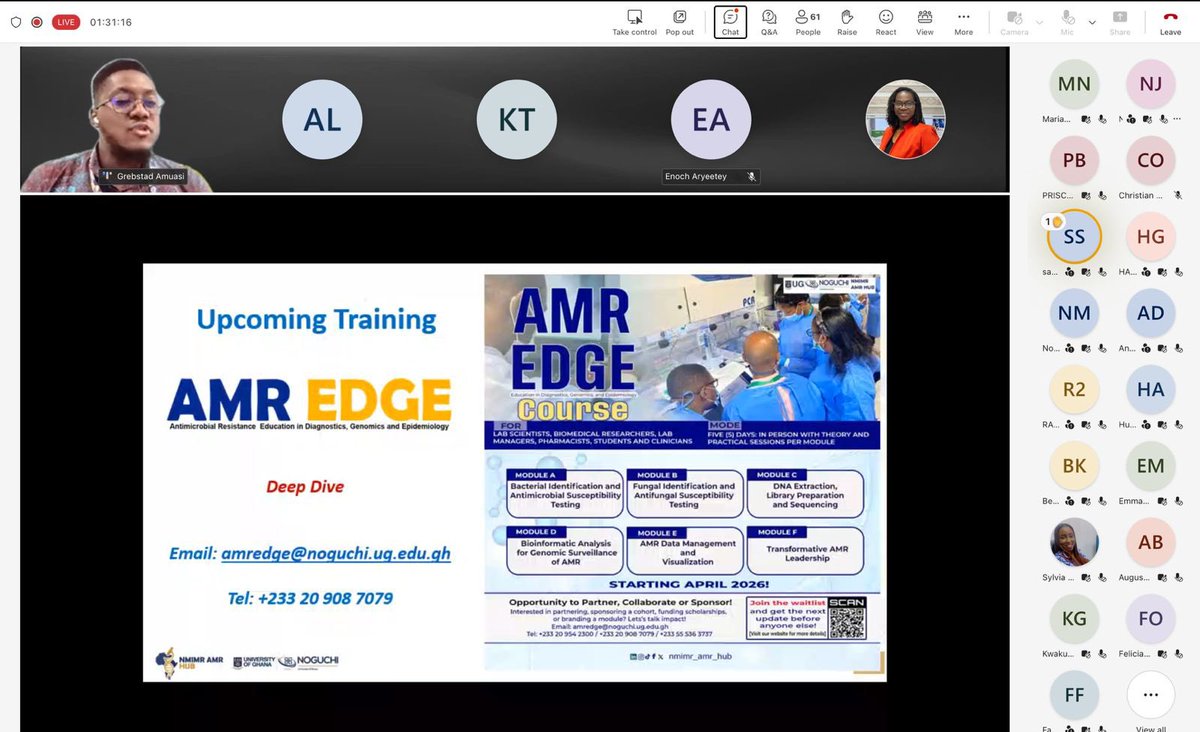Expand the Camera options chevron
Screen dimensions: 1200x732
(1039, 22)
